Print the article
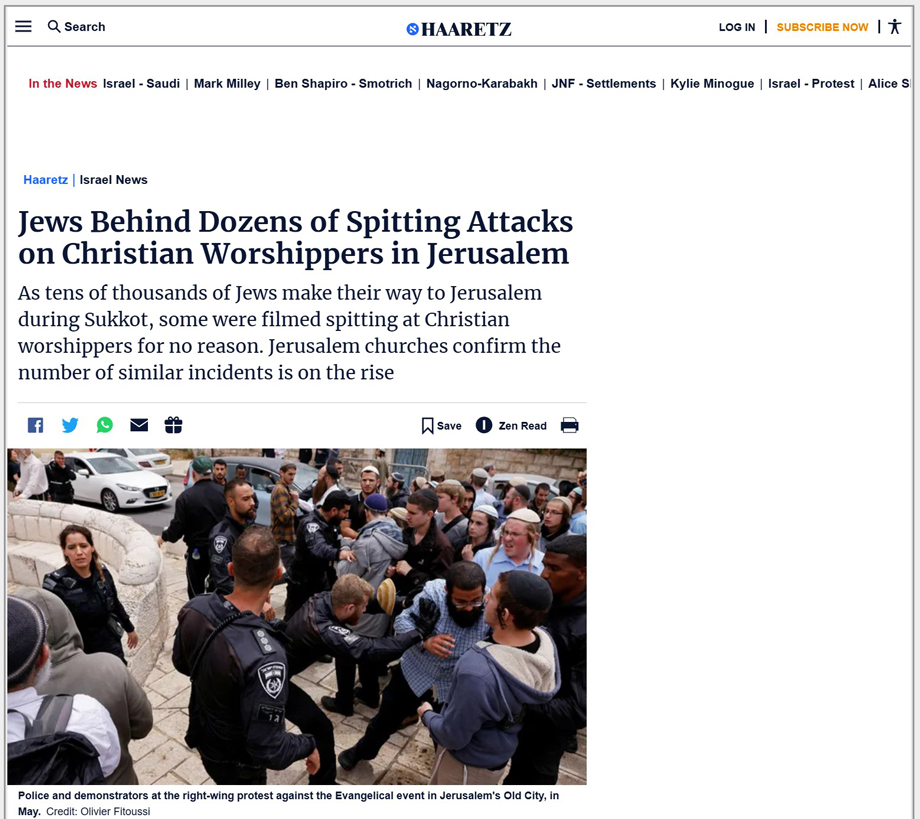The image size is (920, 819). 569,425
